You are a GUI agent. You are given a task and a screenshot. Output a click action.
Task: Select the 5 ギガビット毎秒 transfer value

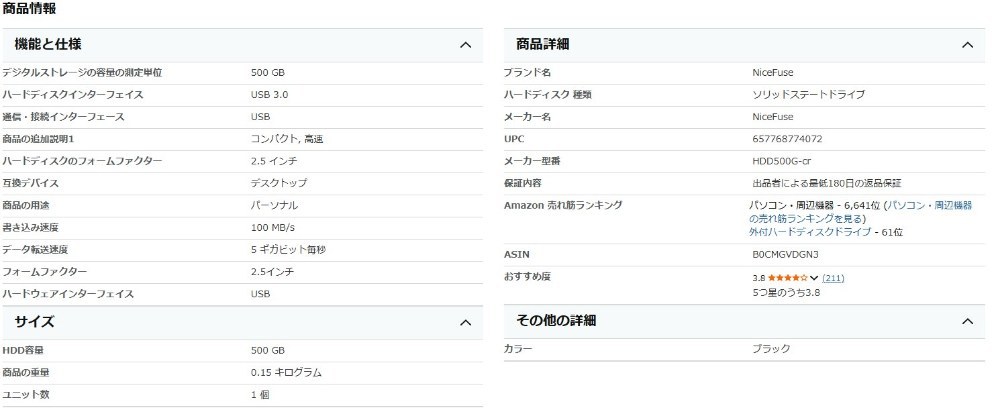288,250
